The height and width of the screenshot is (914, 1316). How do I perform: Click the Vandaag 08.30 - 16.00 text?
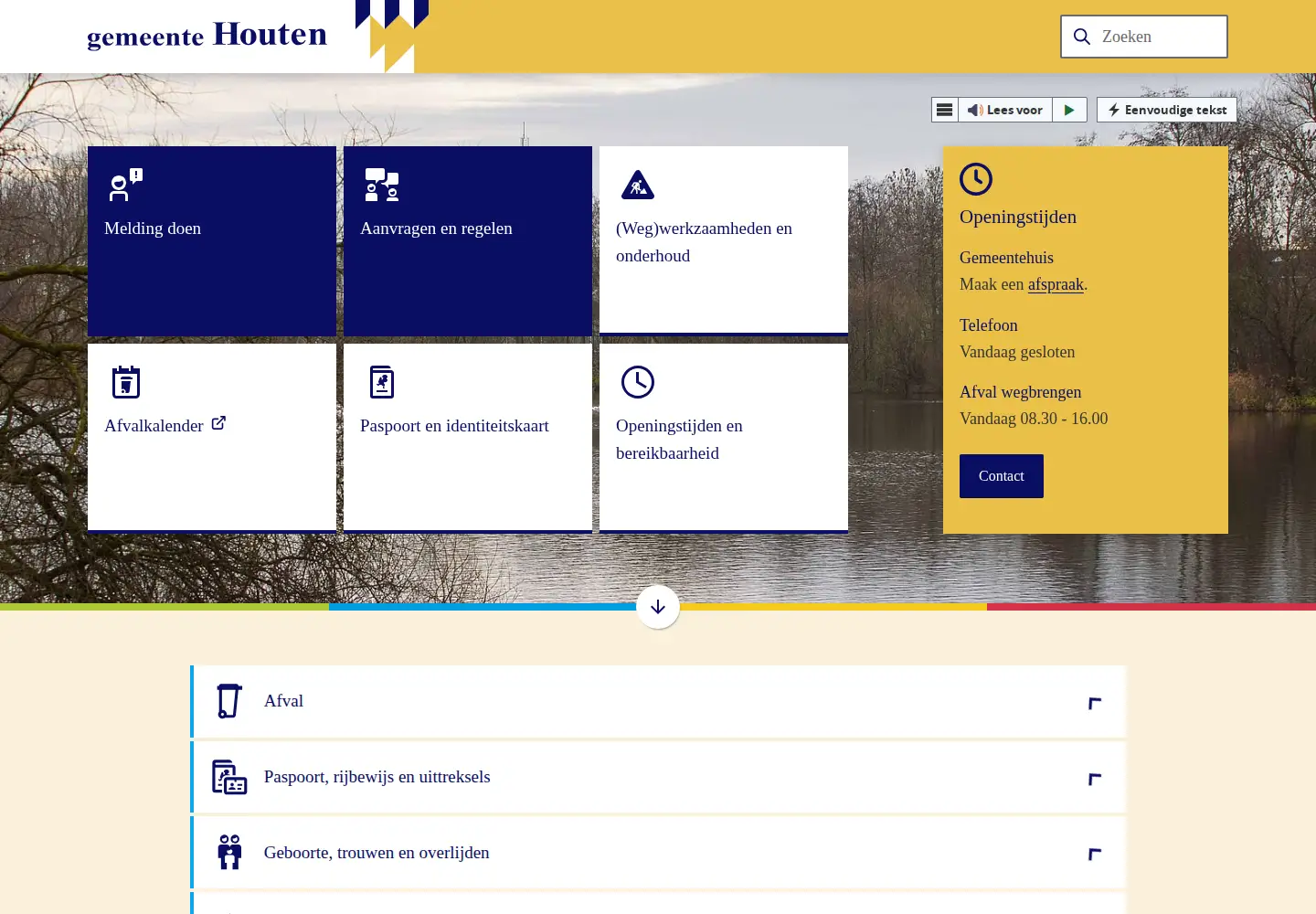click(x=1034, y=419)
